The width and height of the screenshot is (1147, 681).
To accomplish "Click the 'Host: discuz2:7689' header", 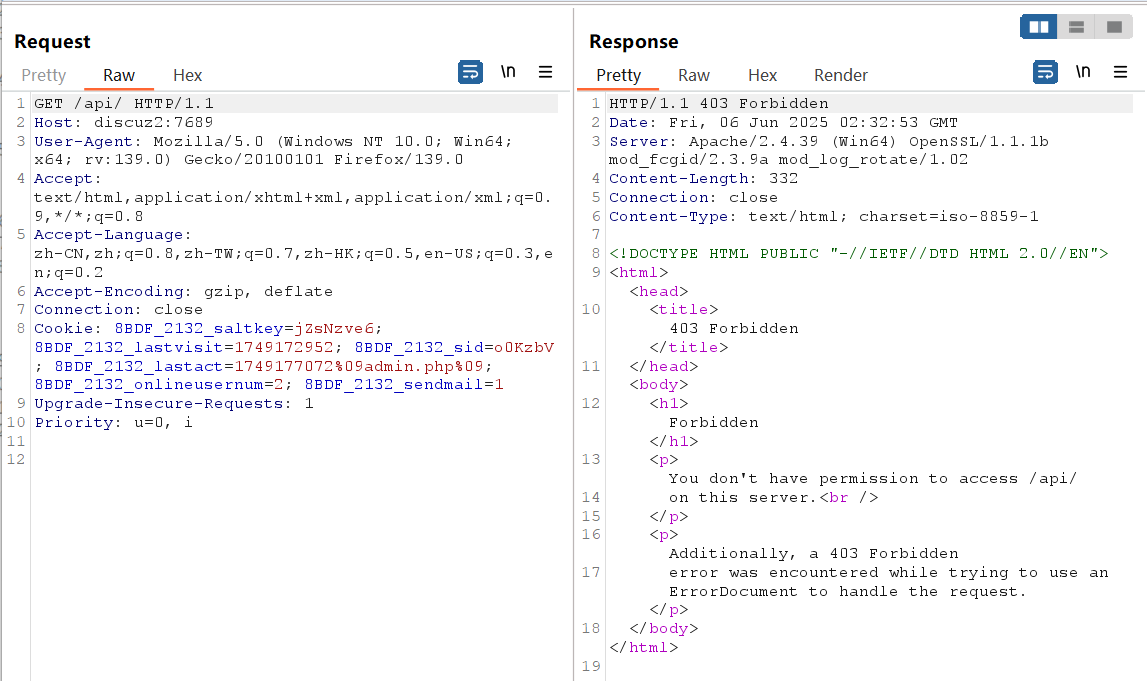I will tap(124, 122).
